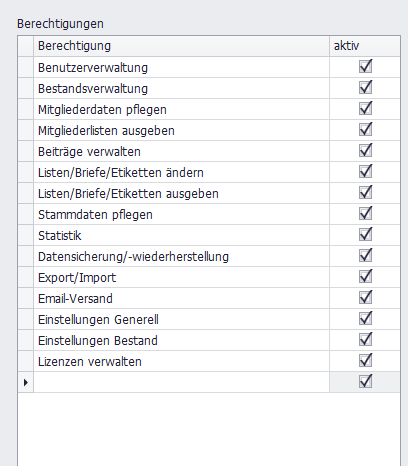This screenshot has width=408, height=466.
Task: Uncheck the Statistik permission
Action: point(365,235)
